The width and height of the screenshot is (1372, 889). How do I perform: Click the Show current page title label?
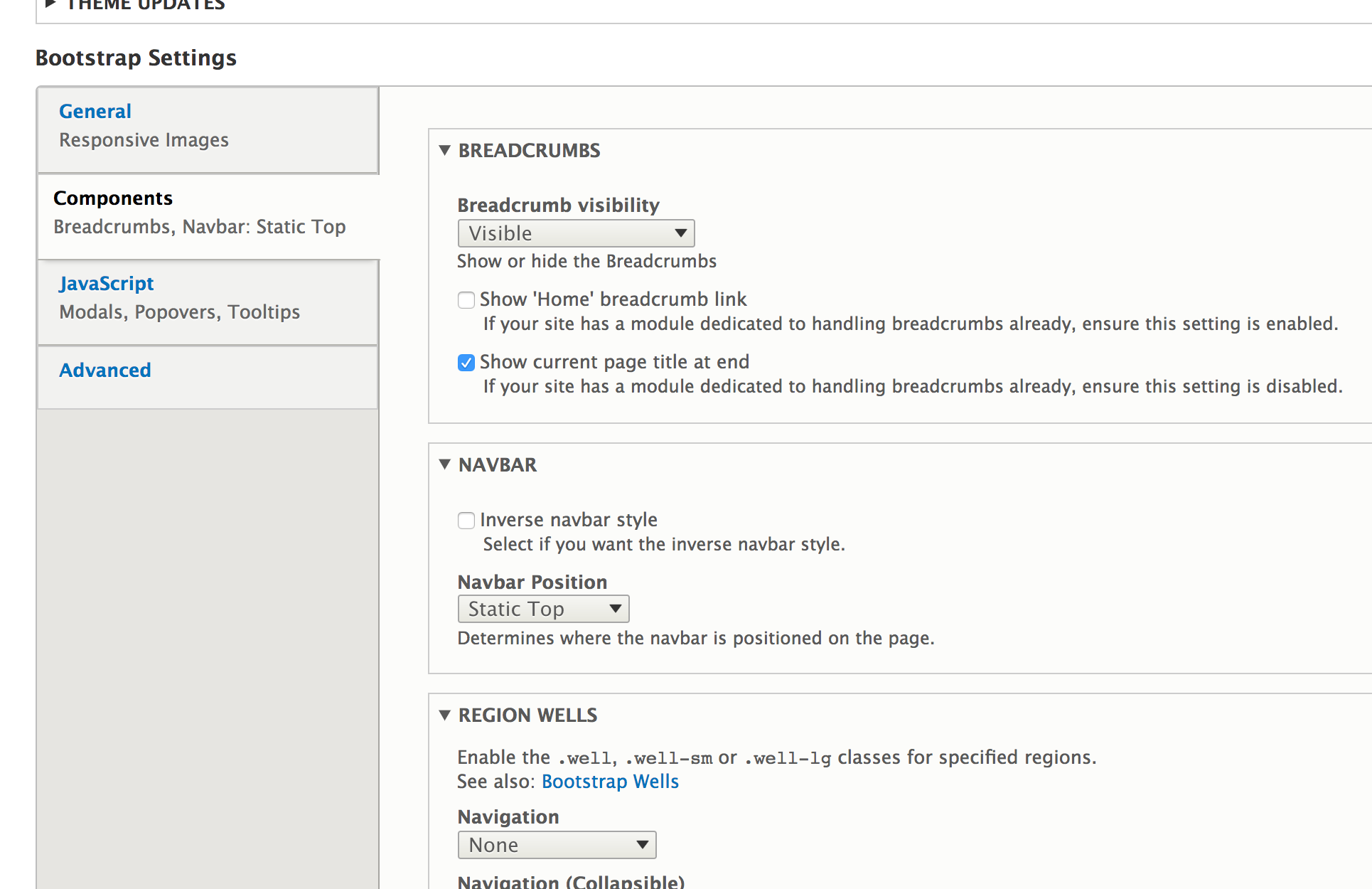pos(614,361)
